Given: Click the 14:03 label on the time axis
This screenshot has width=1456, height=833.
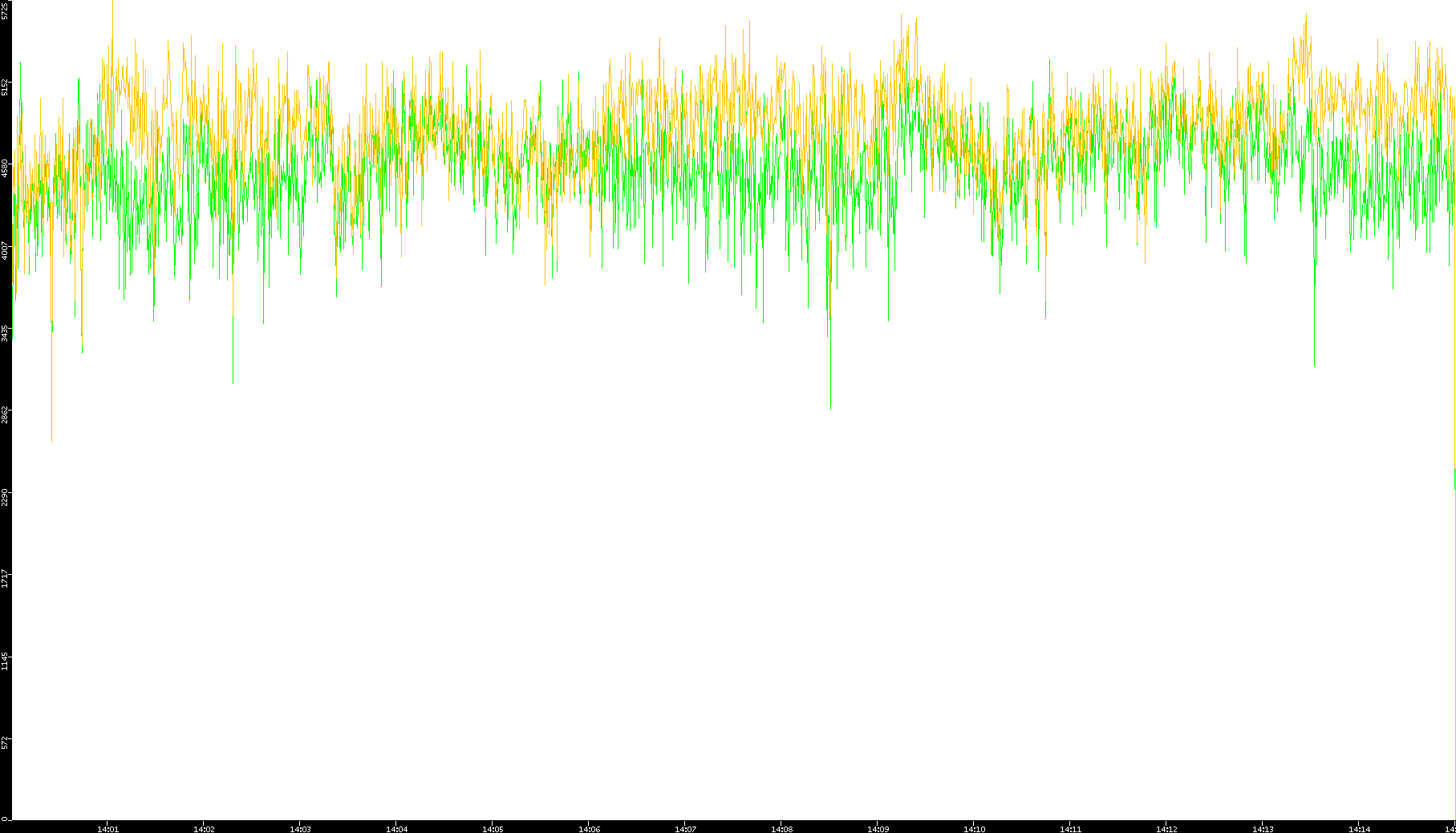Looking at the screenshot, I should (300, 829).
